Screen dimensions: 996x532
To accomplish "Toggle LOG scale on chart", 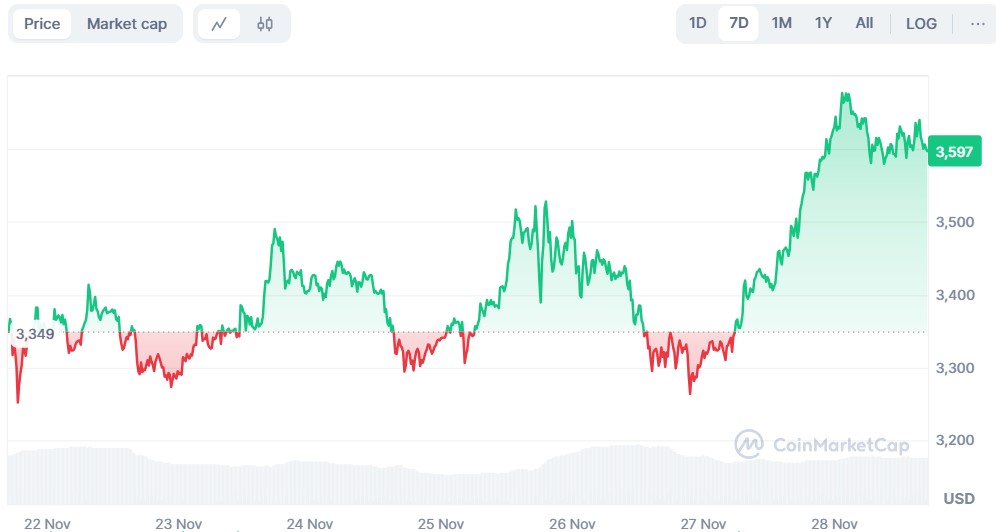I will pos(921,23).
